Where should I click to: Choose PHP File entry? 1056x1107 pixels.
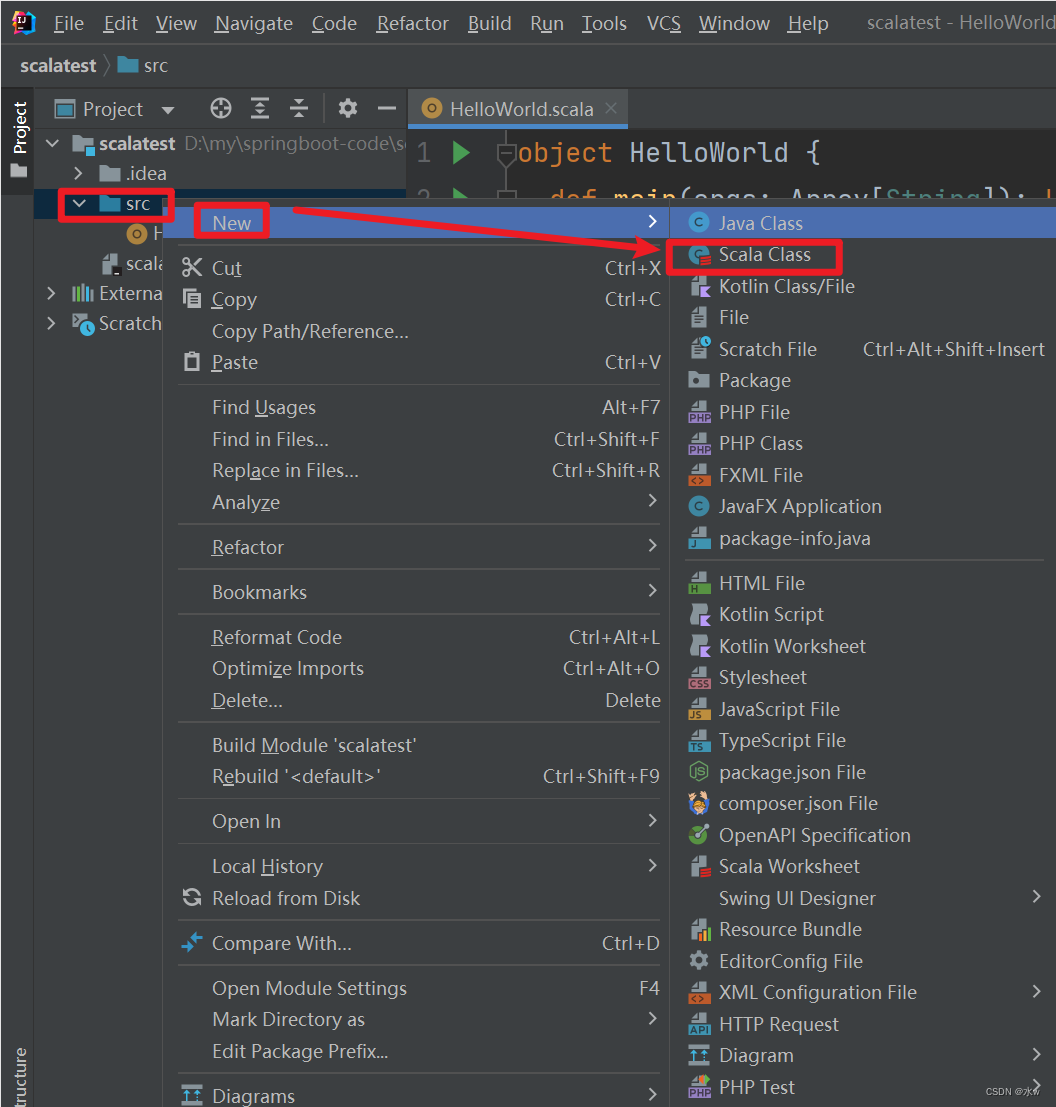tap(863, 412)
